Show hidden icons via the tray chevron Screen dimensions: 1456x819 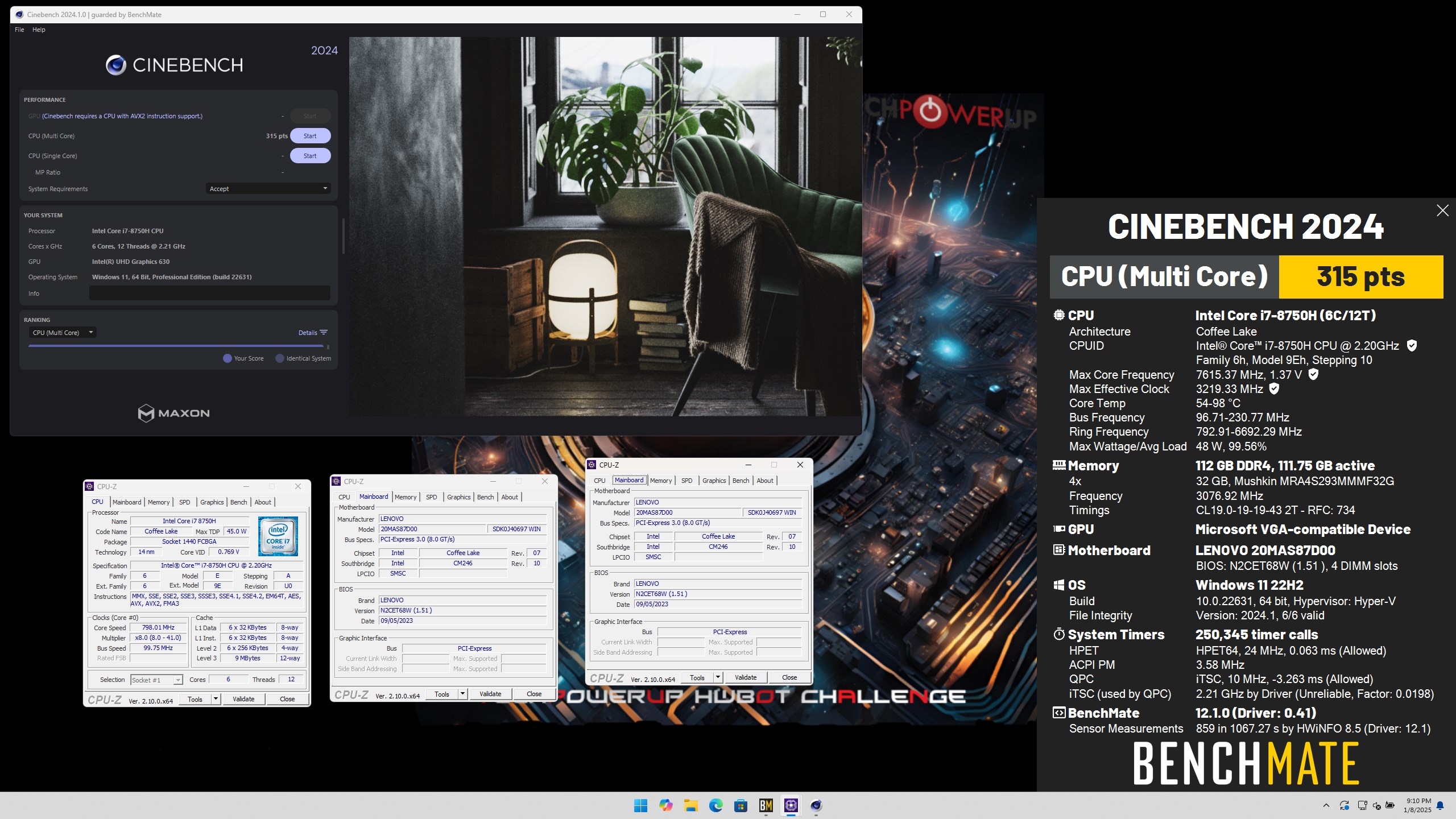click(1326, 805)
